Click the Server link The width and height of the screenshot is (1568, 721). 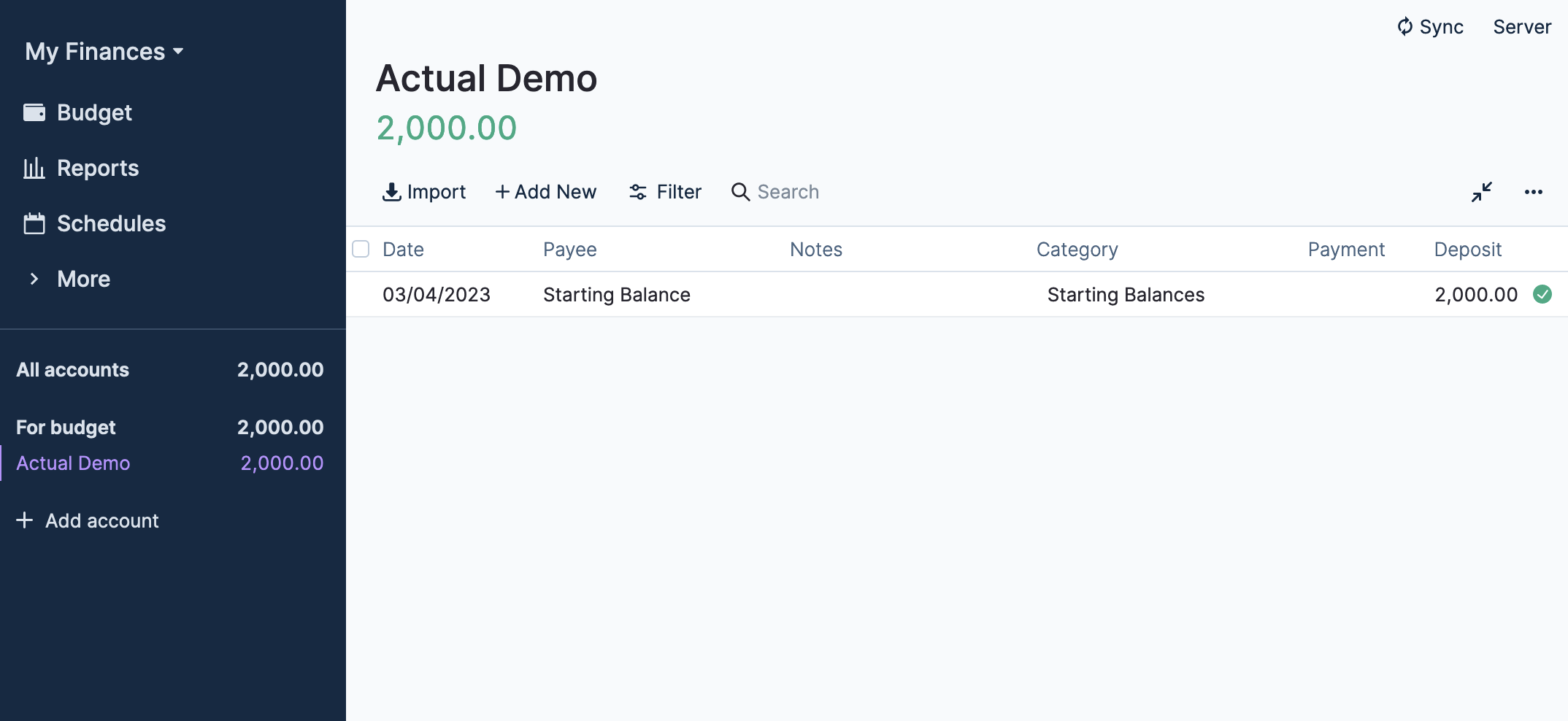tap(1521, 27)
